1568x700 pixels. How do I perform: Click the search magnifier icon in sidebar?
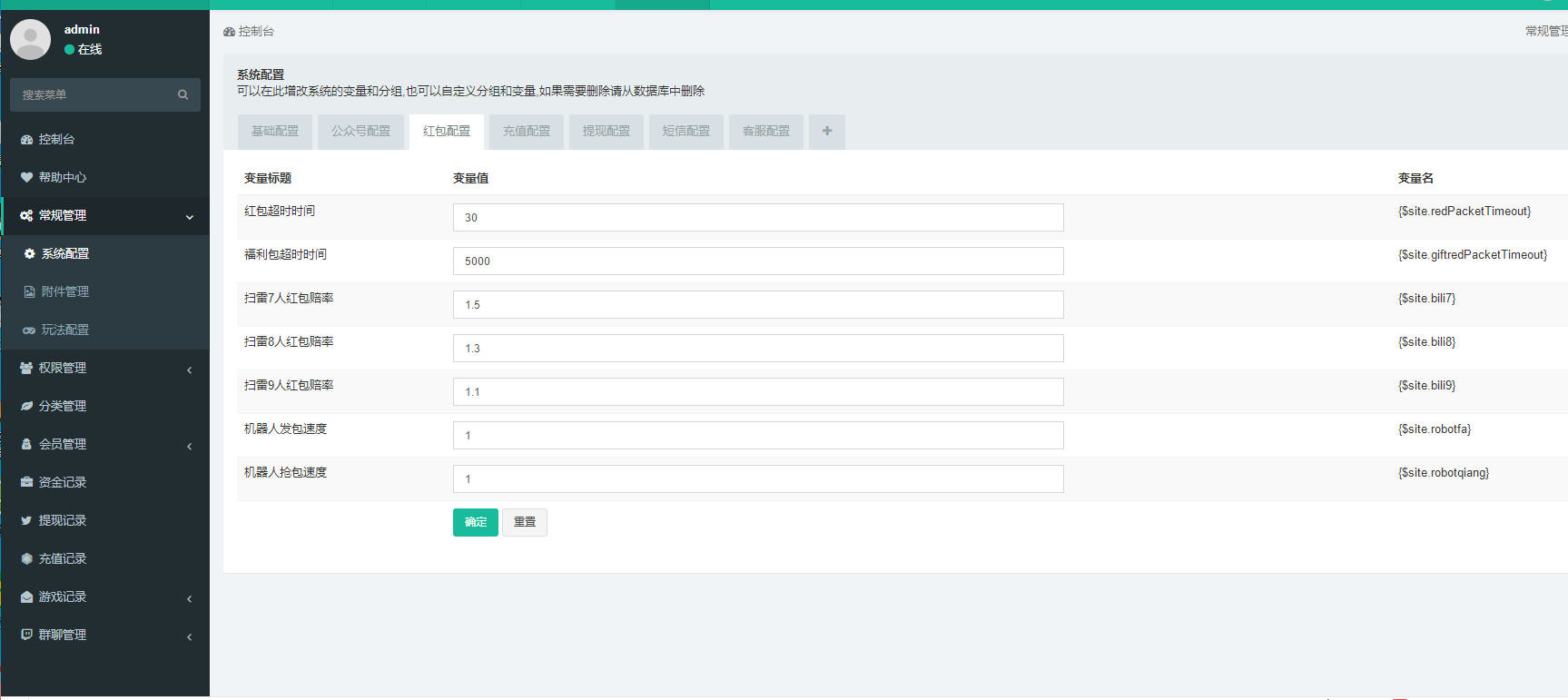click(182, 94)
